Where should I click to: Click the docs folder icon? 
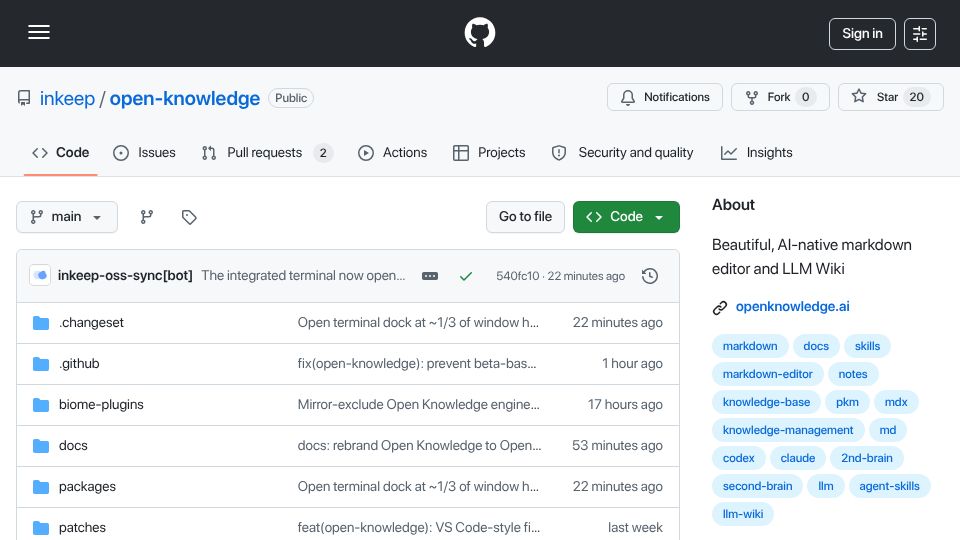[x=41, y=446]
